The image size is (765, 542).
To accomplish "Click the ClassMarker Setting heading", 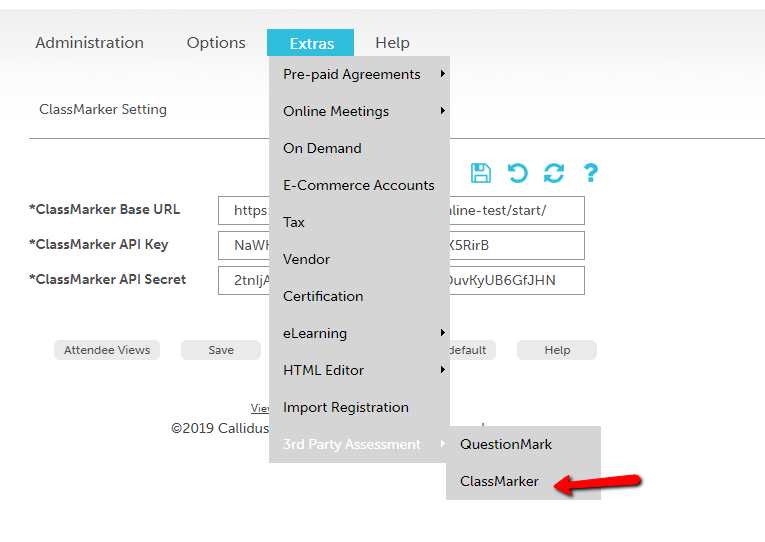I will pyautogui.click(x=103, y=109).
